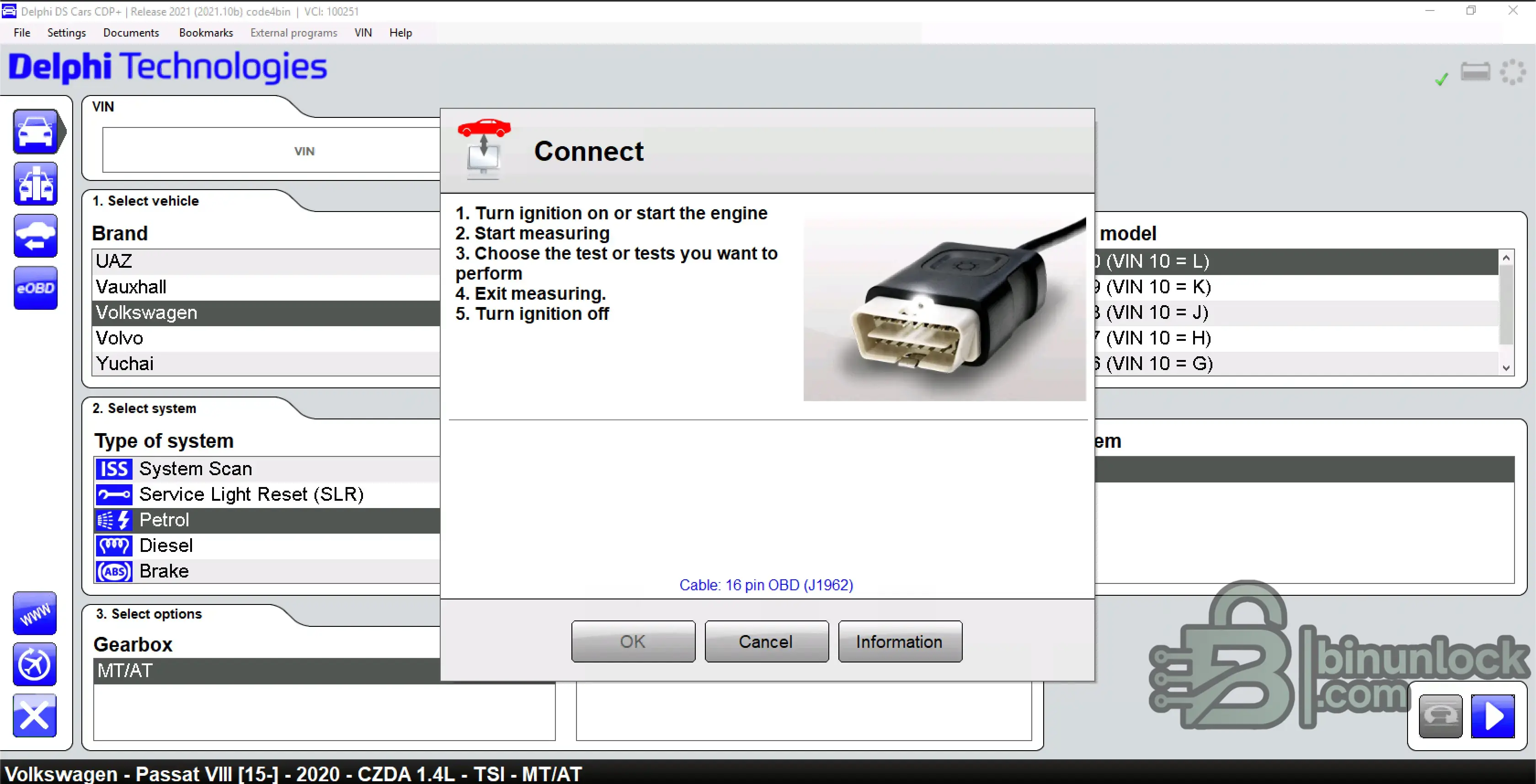Open the Settings menu
The height and width of the screenshot is (784, 1536).
[x=67, y=33]
